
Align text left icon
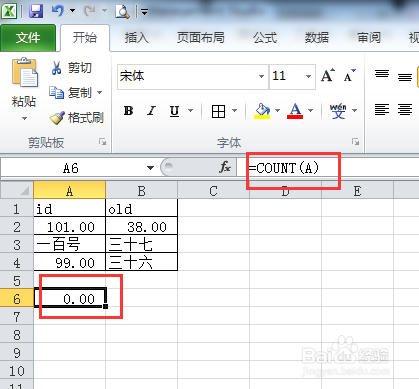pos(382,110)
